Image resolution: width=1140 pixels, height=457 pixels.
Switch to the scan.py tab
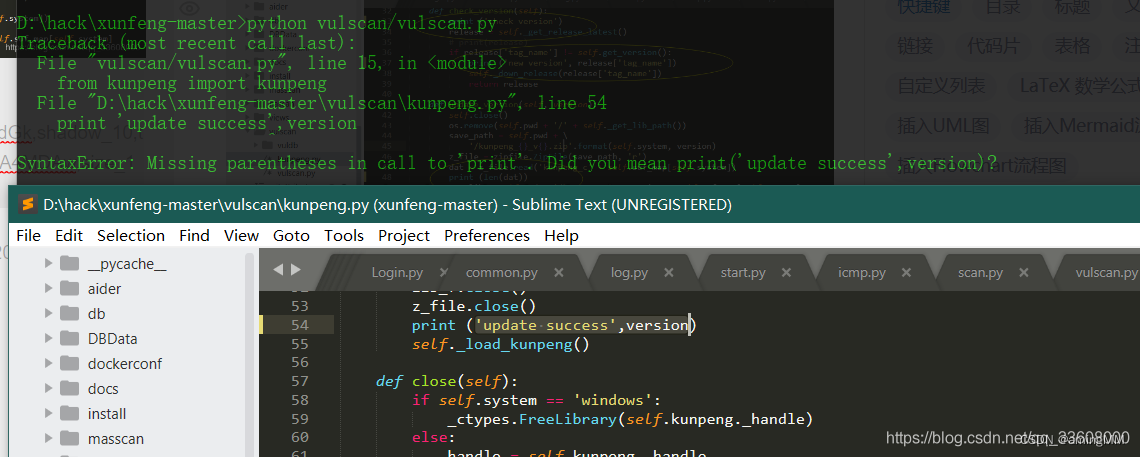click(980, 273)
